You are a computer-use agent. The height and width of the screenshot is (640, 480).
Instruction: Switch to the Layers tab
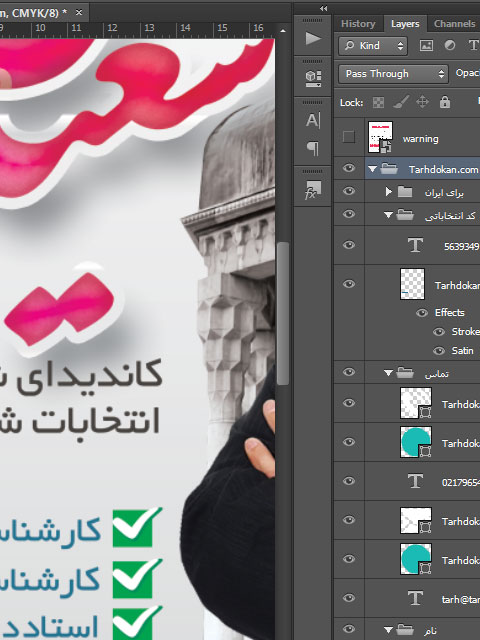pos(405,24)
